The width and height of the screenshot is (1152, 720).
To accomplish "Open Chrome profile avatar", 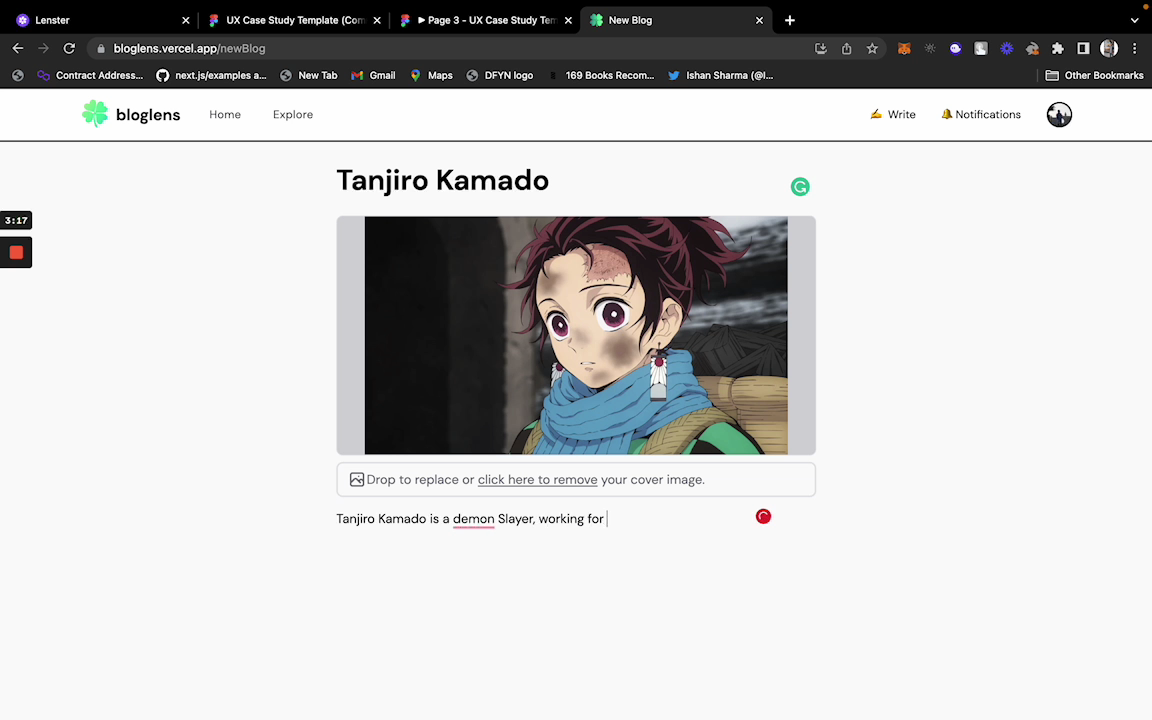I will pyautogui.click(x=1109, y=48).
